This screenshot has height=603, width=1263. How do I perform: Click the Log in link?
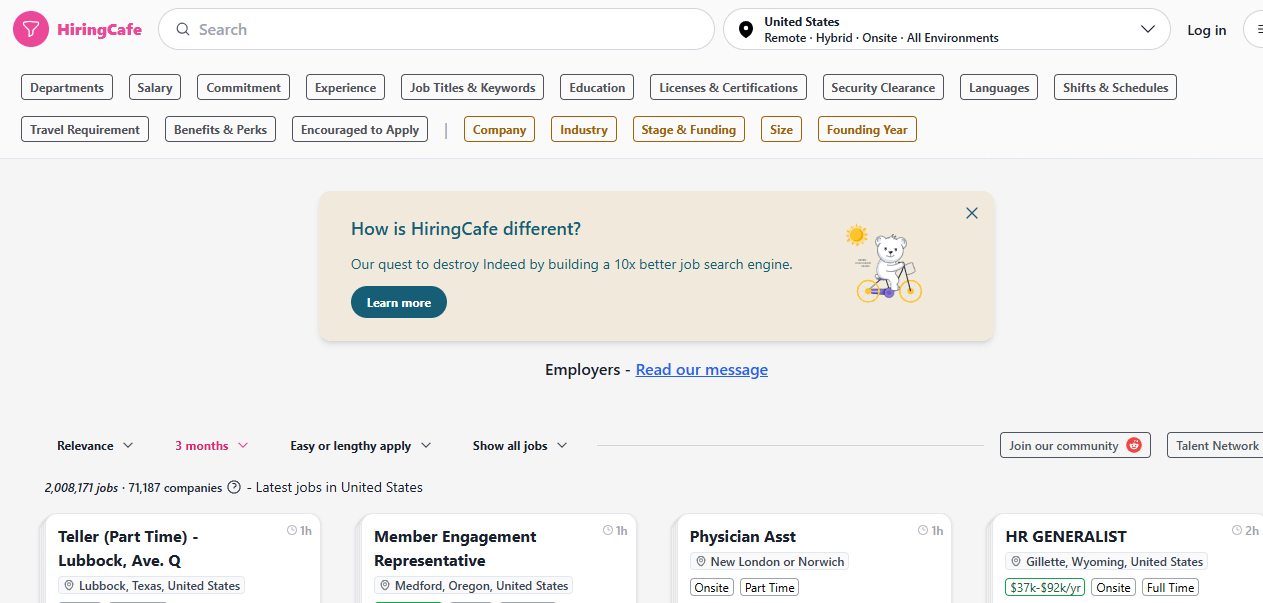1207,30
